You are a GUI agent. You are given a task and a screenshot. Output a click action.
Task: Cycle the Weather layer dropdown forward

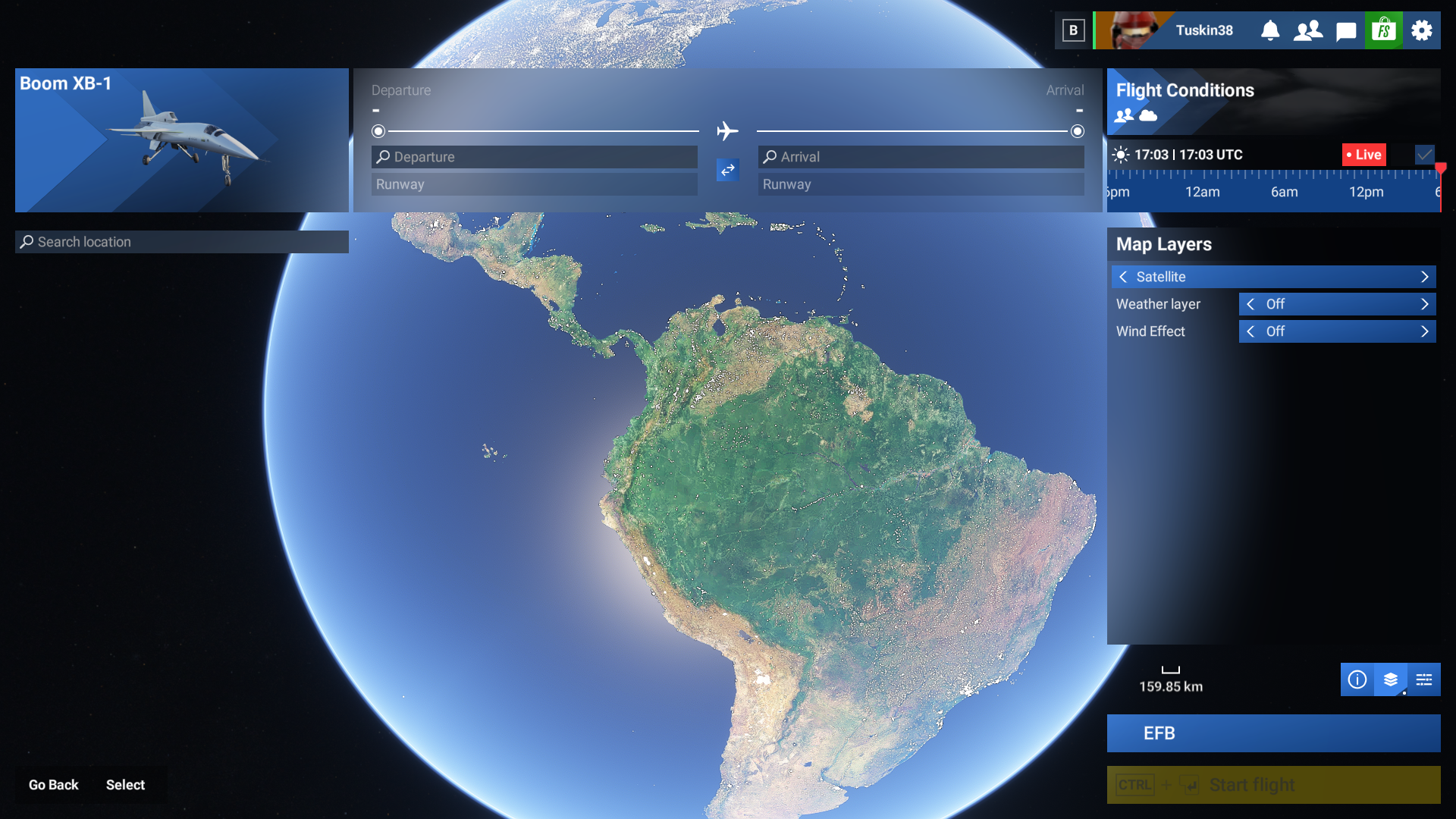point(1424,304)
